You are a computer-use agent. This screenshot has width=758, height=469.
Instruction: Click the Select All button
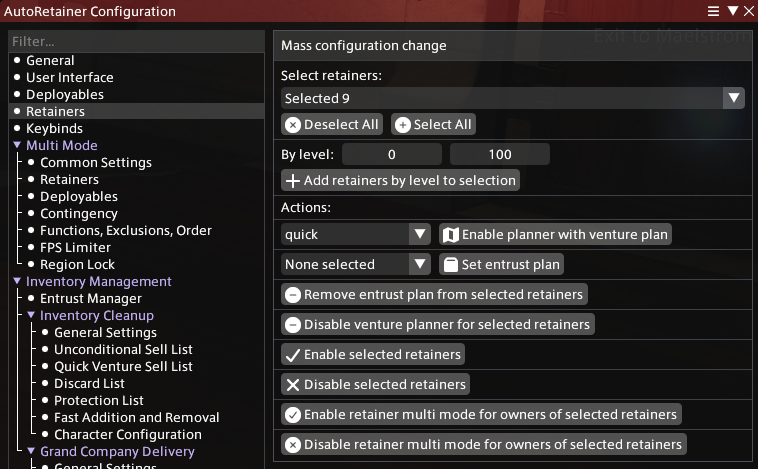(433, 124)
